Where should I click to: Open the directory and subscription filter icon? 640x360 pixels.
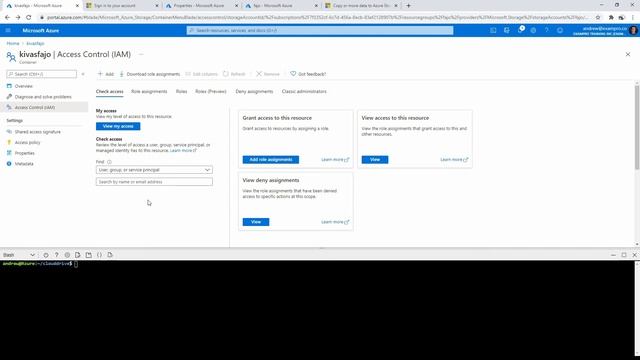(x=507, y=31)
